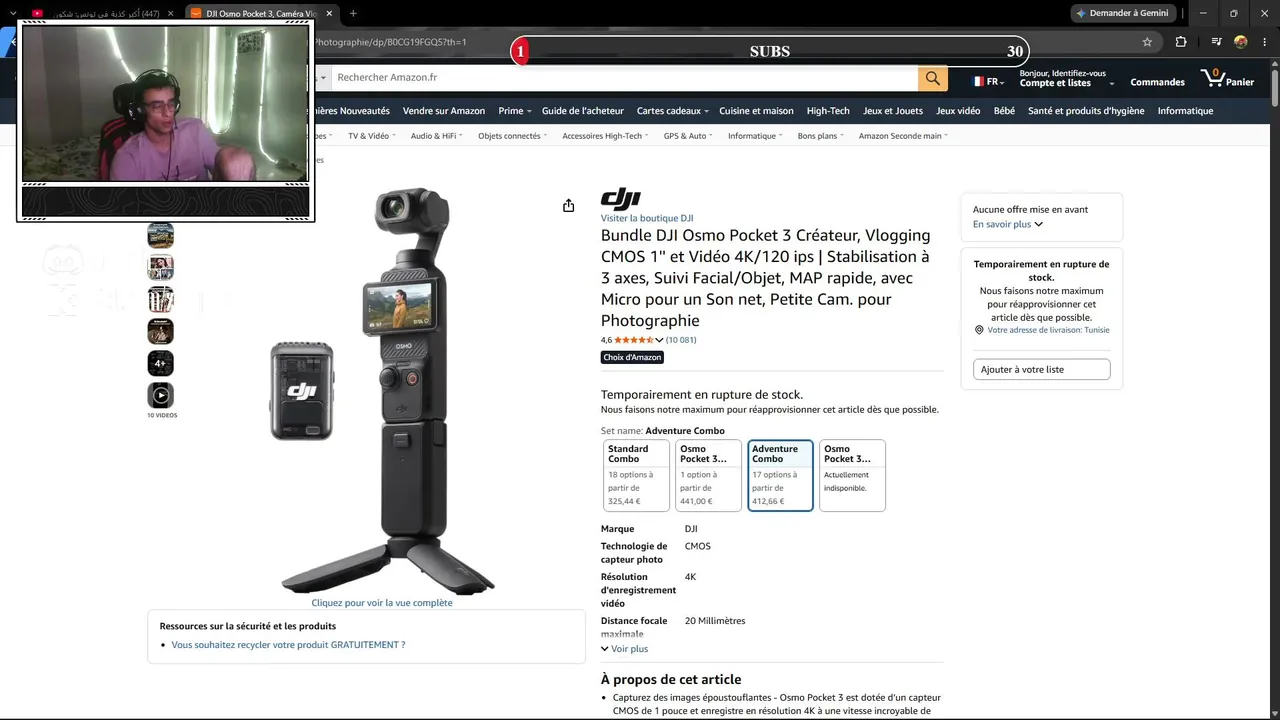Screen dimensions: 1280x720
Task: Open a new browser tab
Action: point(353,13)
